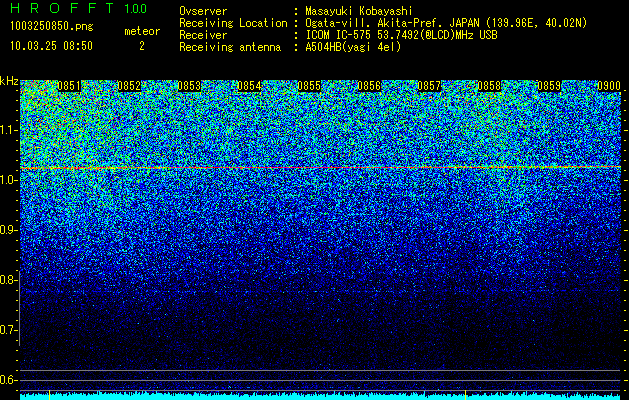The image size is (629, 400).
Task: Click the 0851 time marker
Action: (69, 86)
